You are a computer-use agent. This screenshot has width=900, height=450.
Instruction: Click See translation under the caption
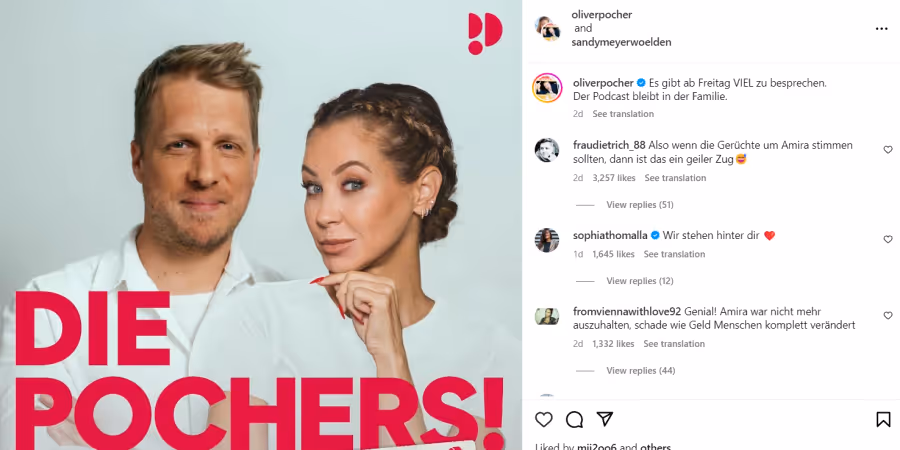click(623, 114)
